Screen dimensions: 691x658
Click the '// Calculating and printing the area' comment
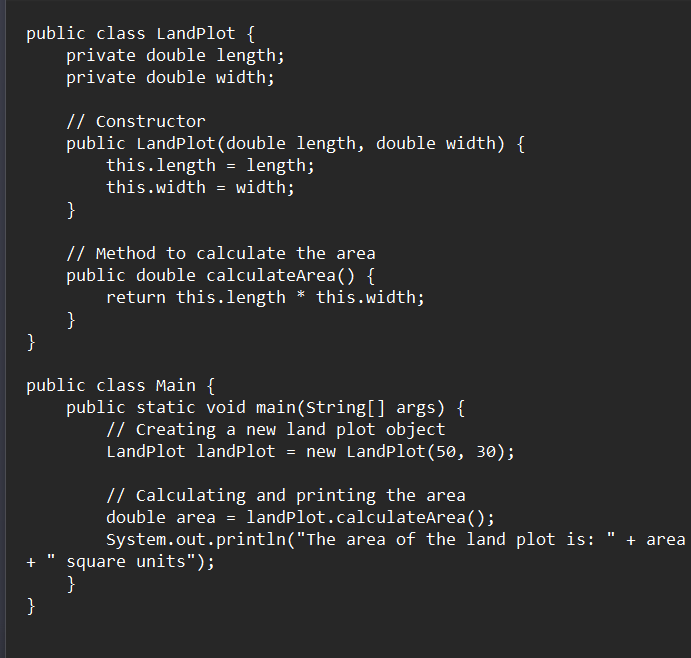286,496
